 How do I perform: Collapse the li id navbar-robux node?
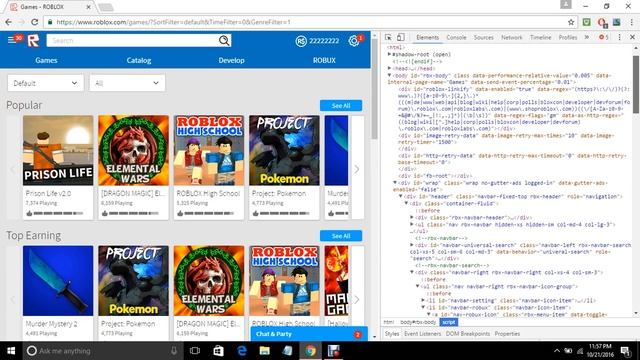click(x=423, y=307)
